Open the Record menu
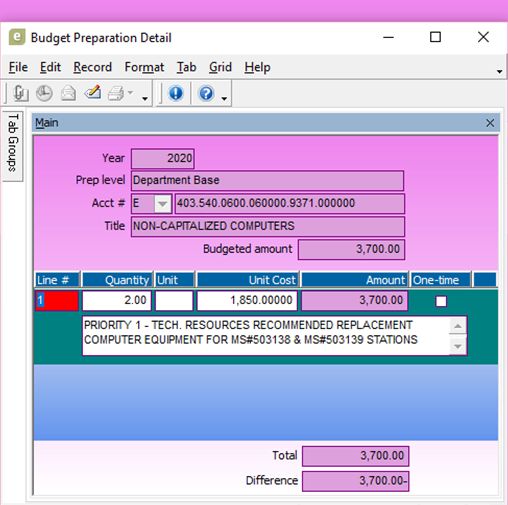This screenshot has width=508, height=505. pos(92,67)
